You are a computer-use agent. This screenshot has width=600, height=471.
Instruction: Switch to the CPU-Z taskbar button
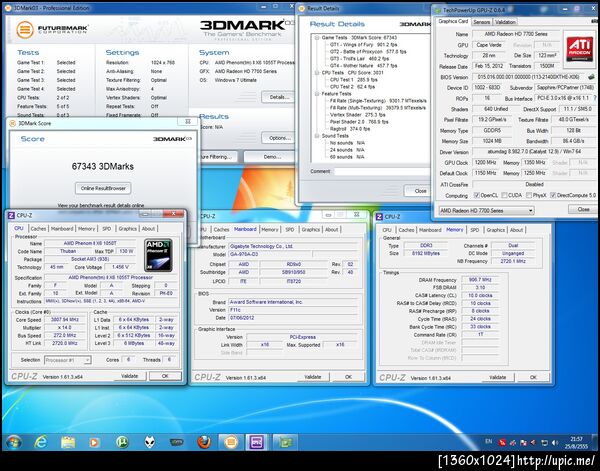[257, 442]
